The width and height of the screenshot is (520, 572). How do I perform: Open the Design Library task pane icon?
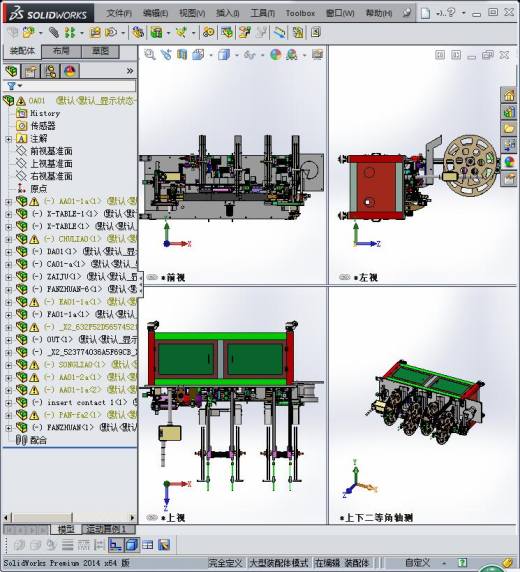coord(509,112)
